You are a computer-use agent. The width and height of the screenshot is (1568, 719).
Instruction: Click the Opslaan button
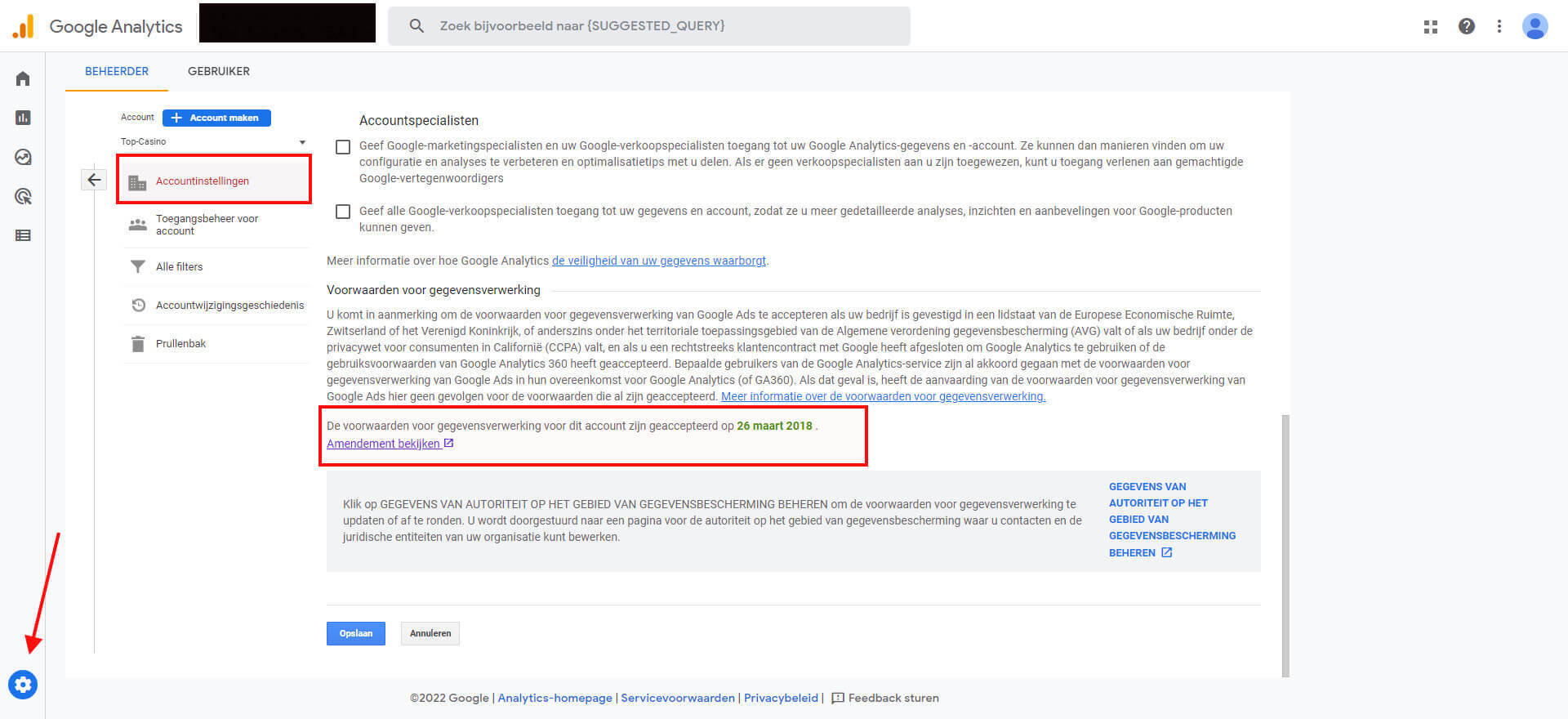tap(356, 633)
